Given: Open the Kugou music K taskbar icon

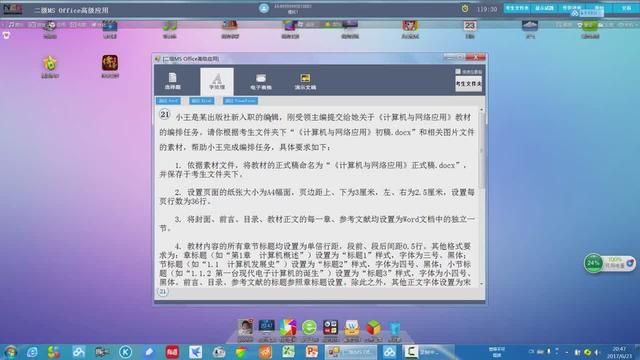Looking at the screenshot, I should [125, 352].
